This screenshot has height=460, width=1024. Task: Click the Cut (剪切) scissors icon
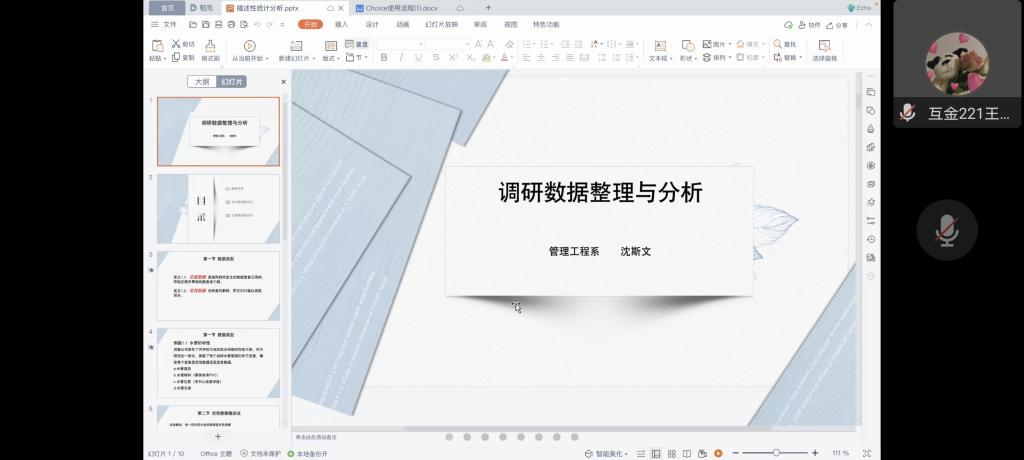[176, 44]
